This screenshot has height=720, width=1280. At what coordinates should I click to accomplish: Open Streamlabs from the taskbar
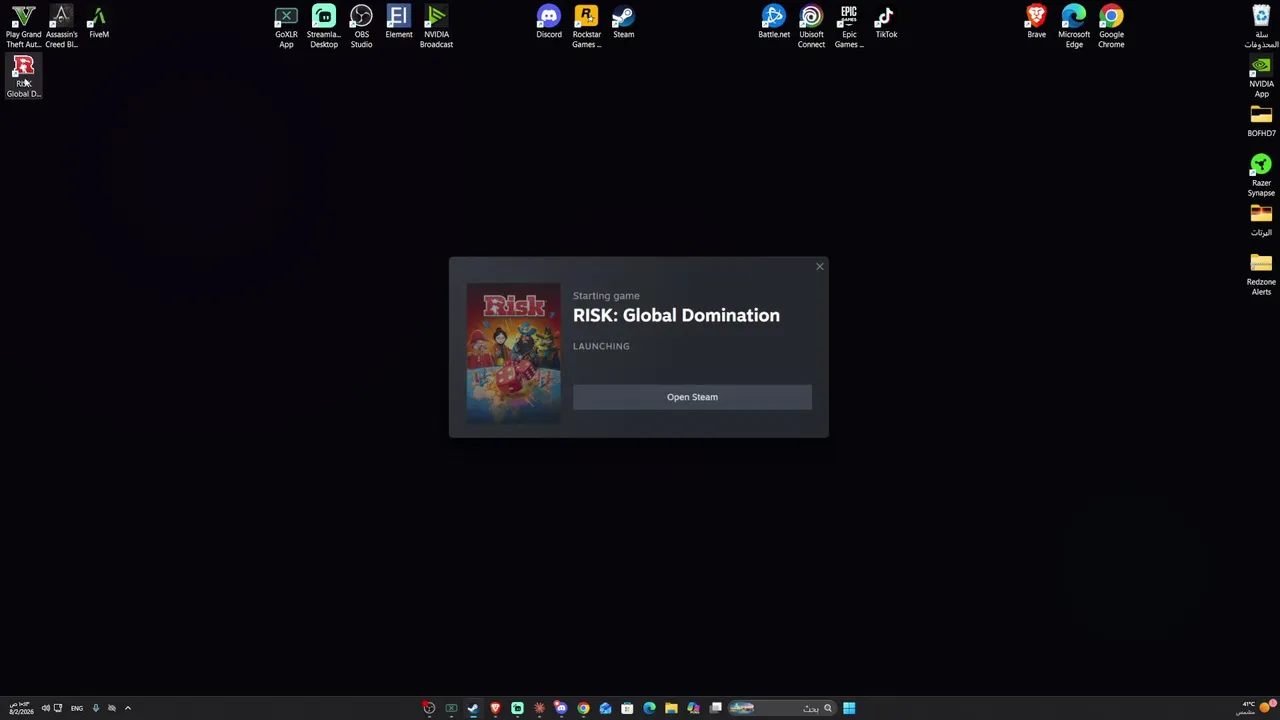pos(517,708)
